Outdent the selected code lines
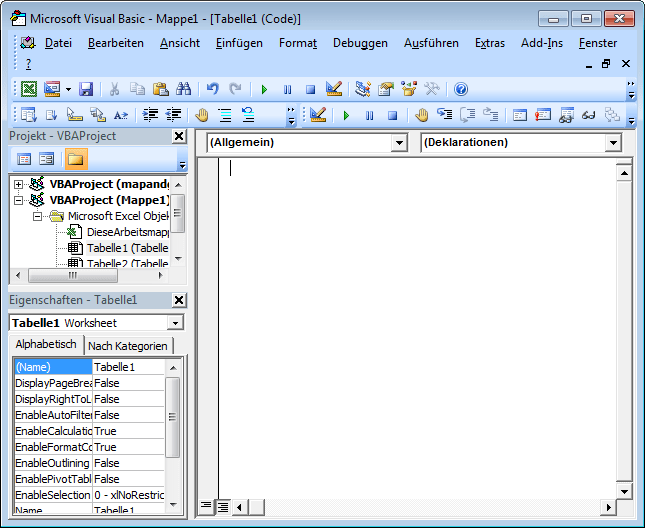This screenshot has height=528, width=645. click(x=173, y=115)
